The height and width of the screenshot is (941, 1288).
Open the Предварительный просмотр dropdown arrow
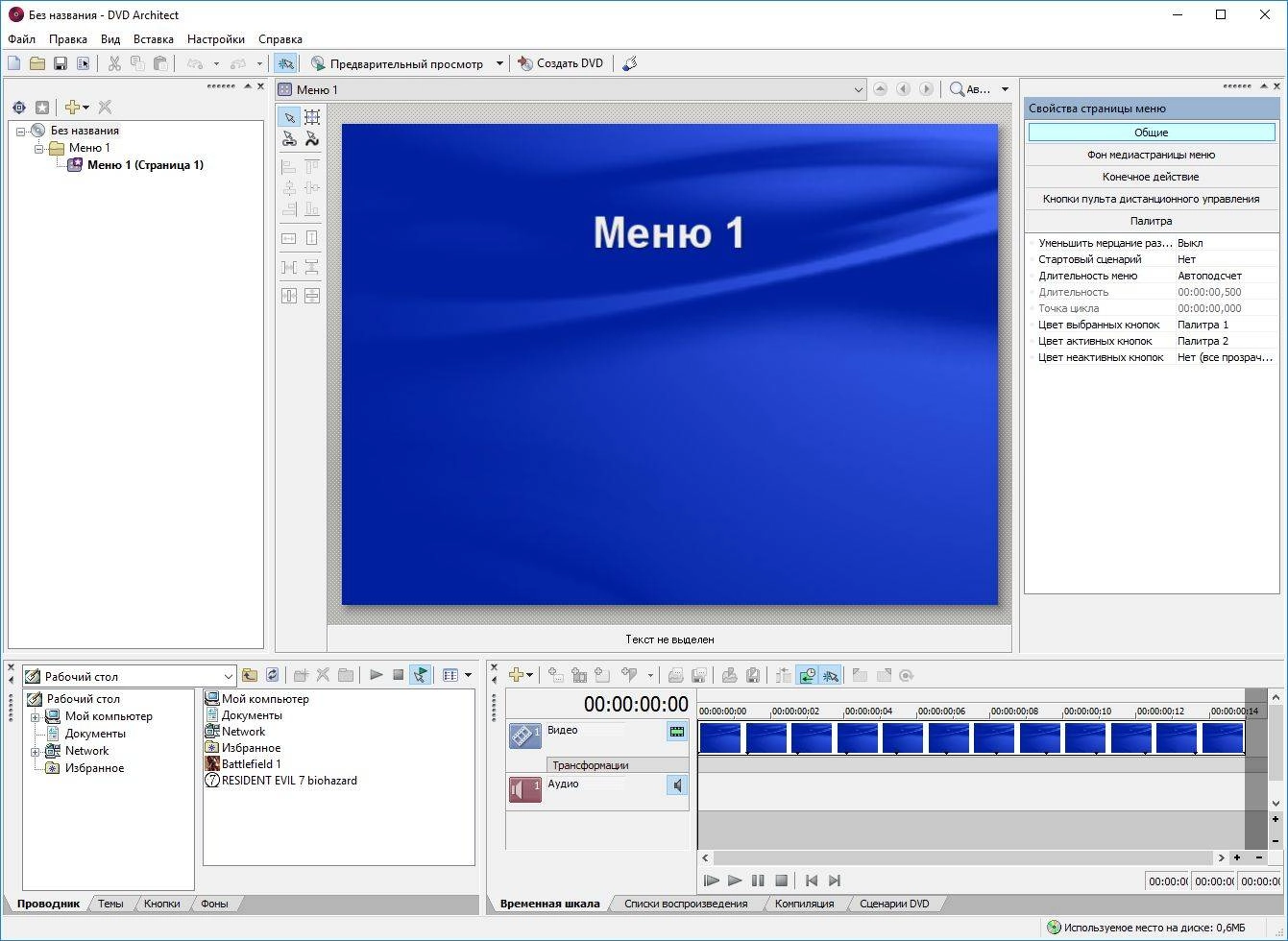[x=499, y=63]
